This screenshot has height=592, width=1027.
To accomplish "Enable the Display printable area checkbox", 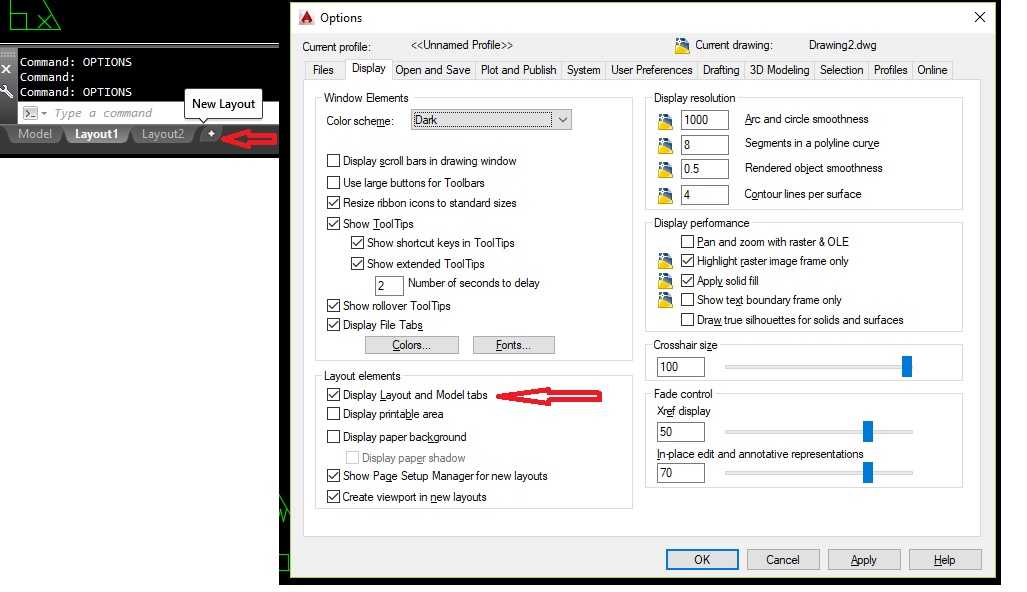I will coord(332,414).
